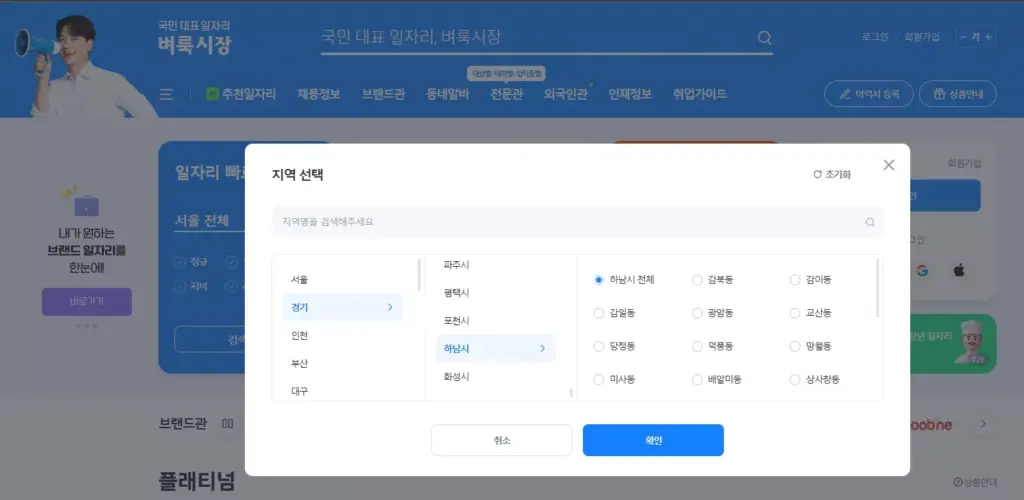Click the pause icon beside 브랜드관
The height and width of the screenshot is (500, 1024).
(227, 424)
